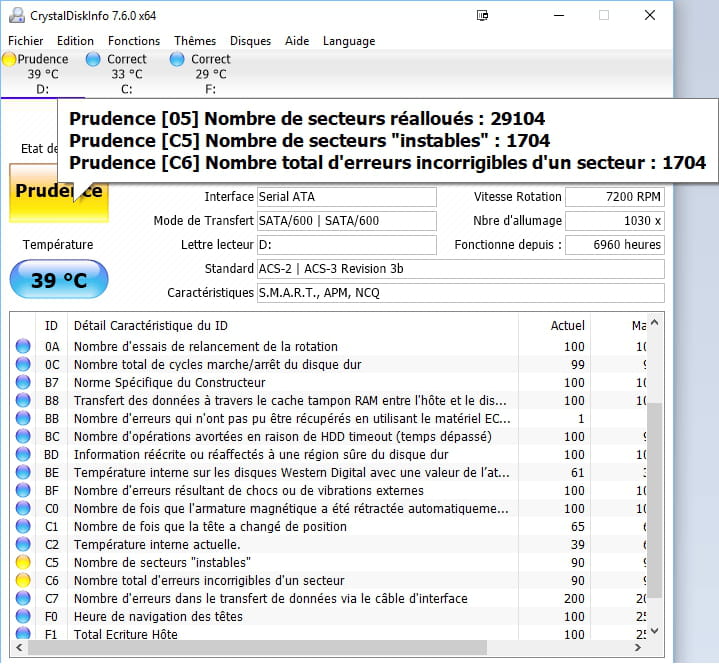This screenshot has width=719, height=667.
Task: Click the blue status icon of row C7
Action: point(23,599)
